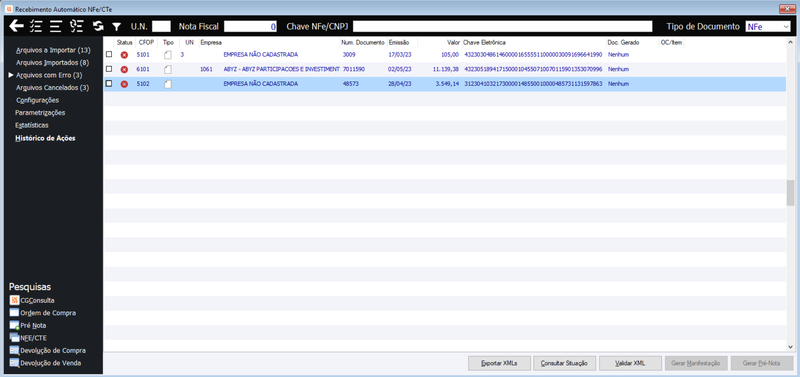Image resolution: width=800 pixels, height=377 pixels.
Task: Click the emission date 17/03/23
Action: pyautogui.click(x=399, y=54)
